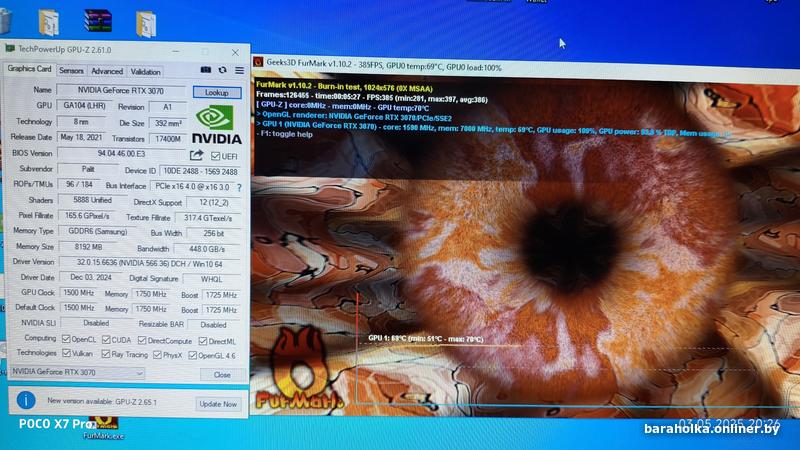Toggle the DirectML checkbox

(203, 341)
